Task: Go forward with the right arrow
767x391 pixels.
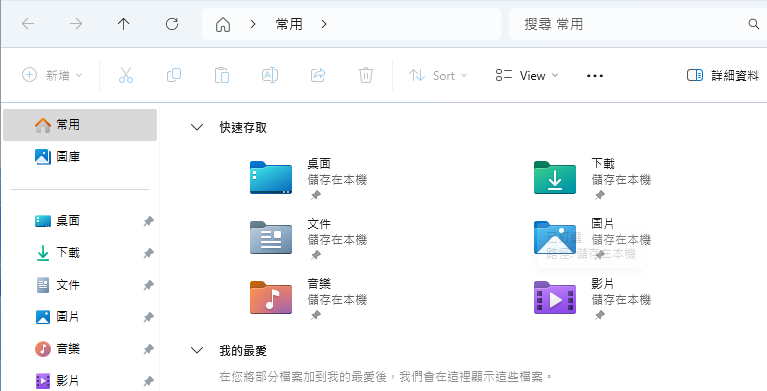Action: click(76, 24)
